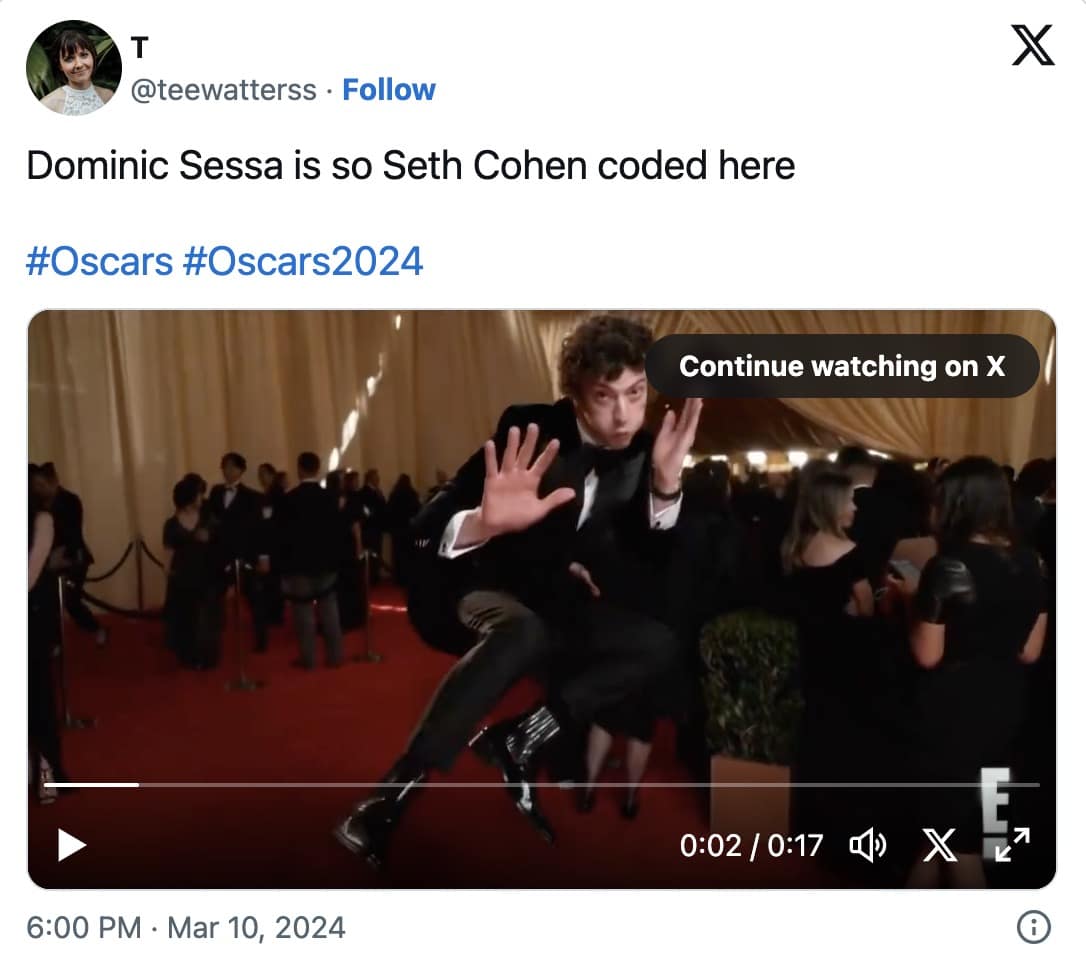Click the X share icon in the video controls

(940, 845)
